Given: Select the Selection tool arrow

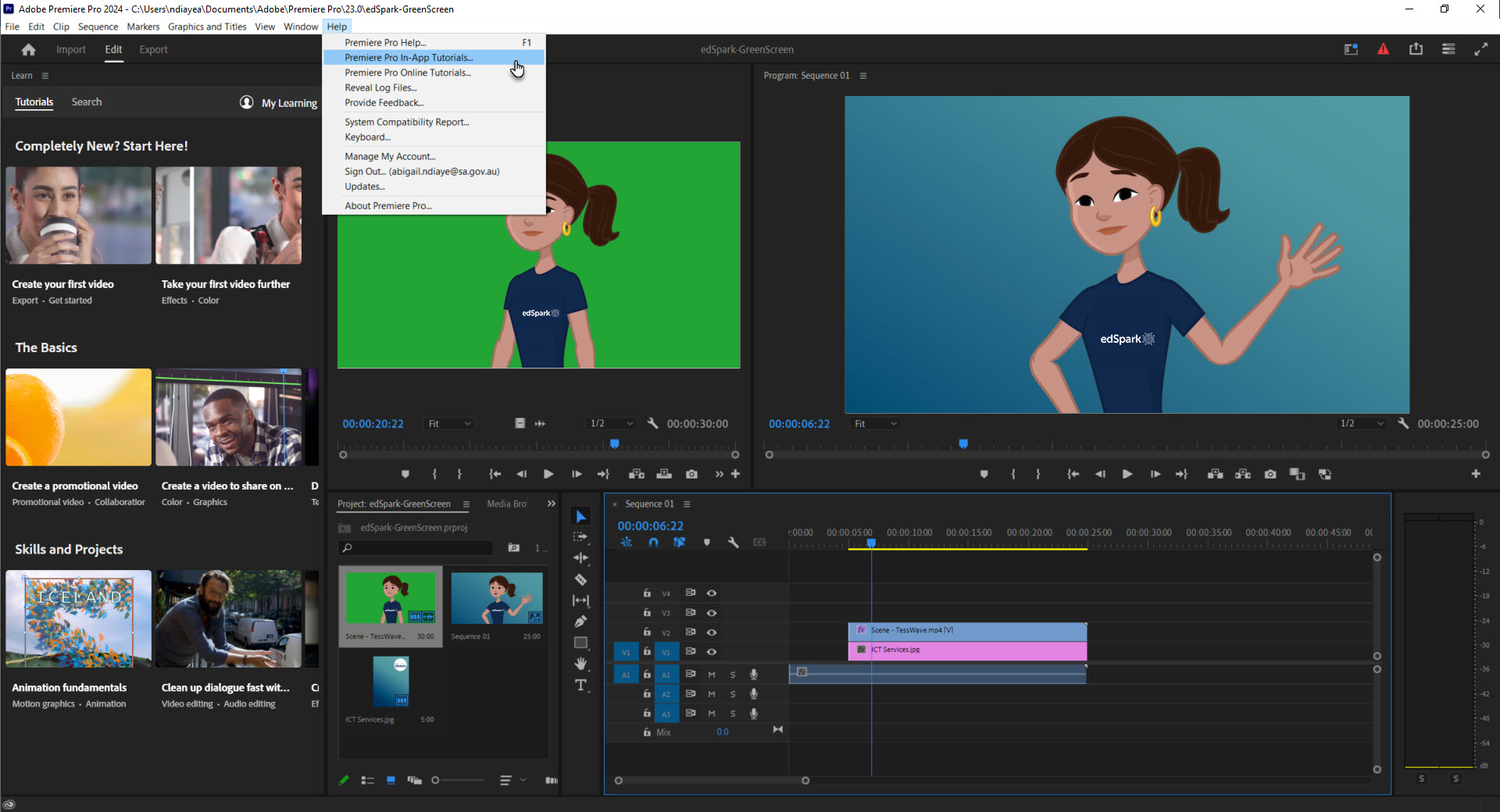Looking at the screenshot, I should tap(580, 516).
